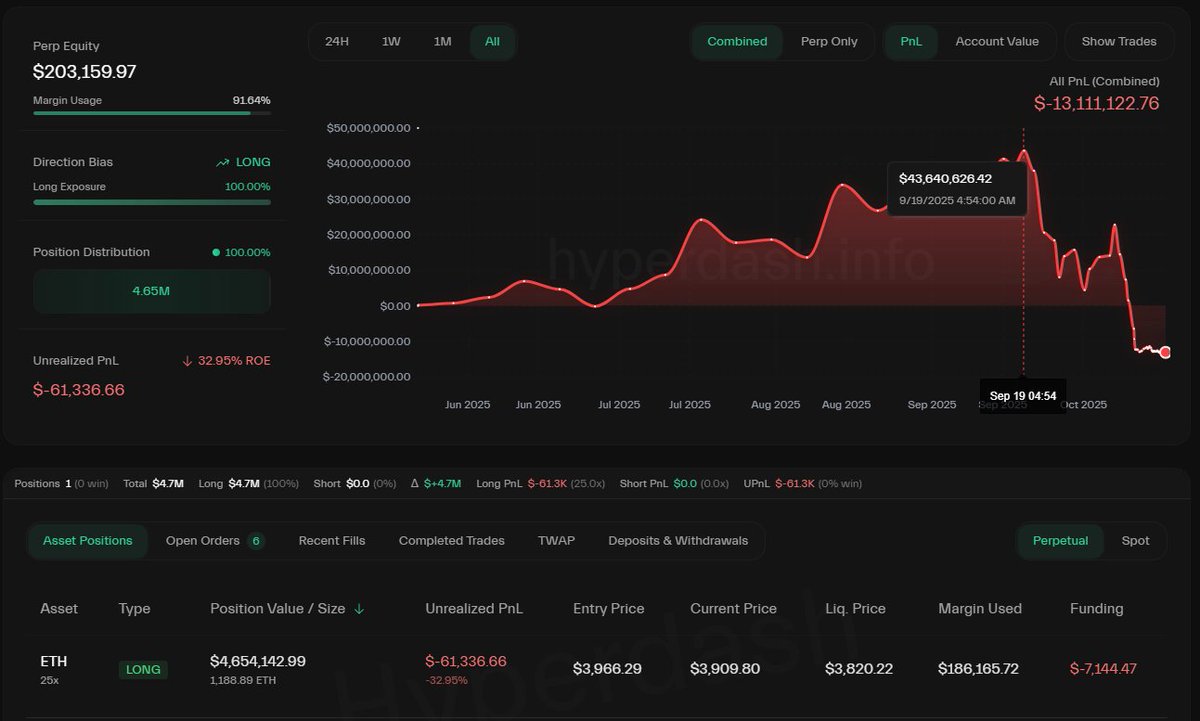Switch to Perpetual positions
This screenshot has height=721, width=1200.
pyautogui.click(x=1060, y=541)
